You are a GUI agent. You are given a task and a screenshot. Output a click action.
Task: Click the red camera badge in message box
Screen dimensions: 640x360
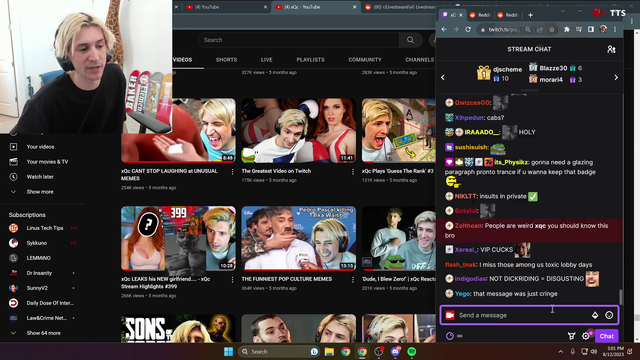pos(450,315)
